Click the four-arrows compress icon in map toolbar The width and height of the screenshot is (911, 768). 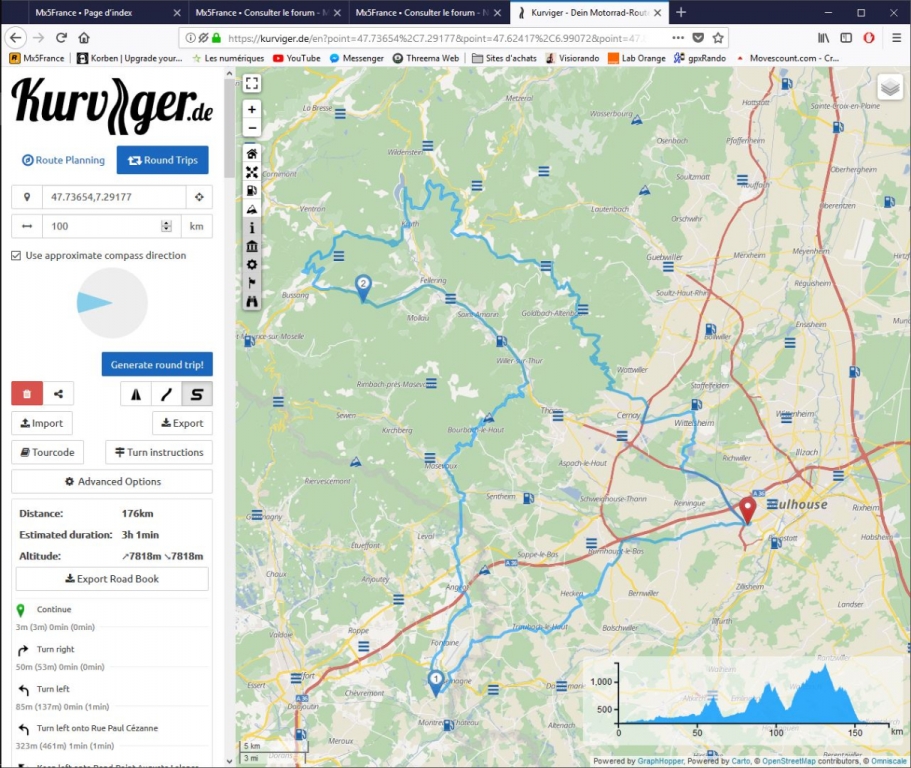tap(252, 173)
